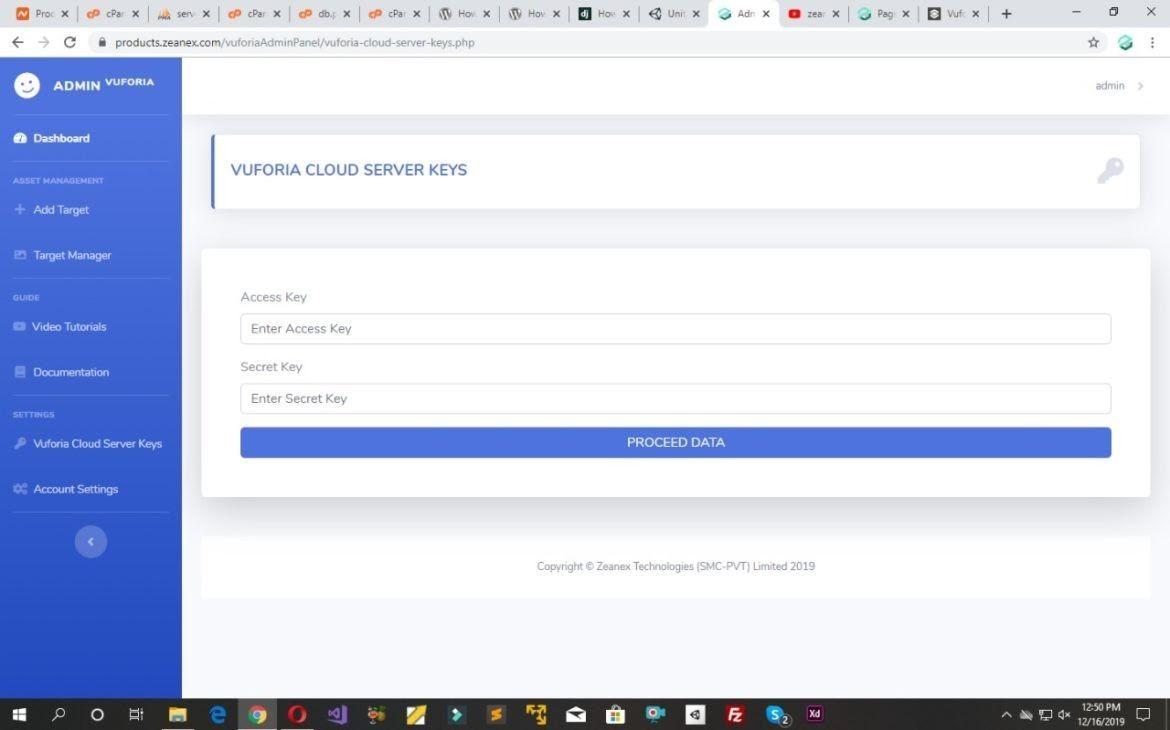Open File Explorer from taskbar
The width and height of the screenshot is (1170, 730).
(178, 714)
